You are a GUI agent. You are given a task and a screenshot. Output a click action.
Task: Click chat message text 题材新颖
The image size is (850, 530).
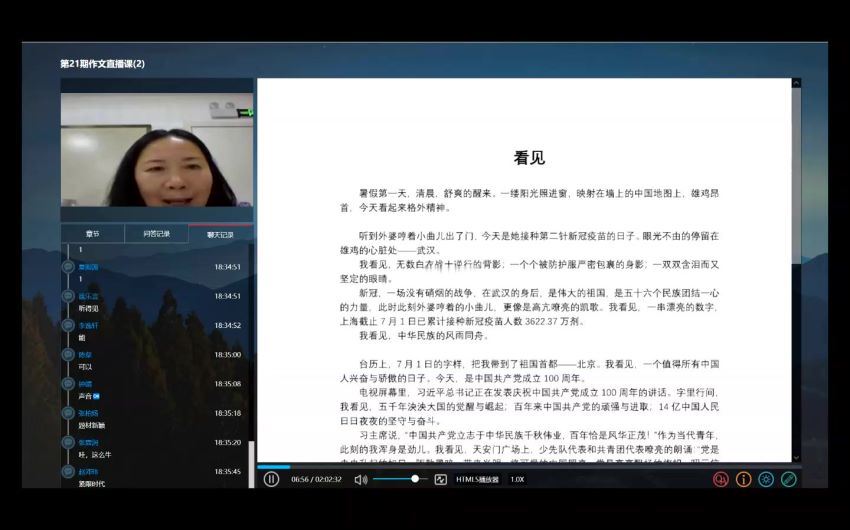(x=92, y=425)
